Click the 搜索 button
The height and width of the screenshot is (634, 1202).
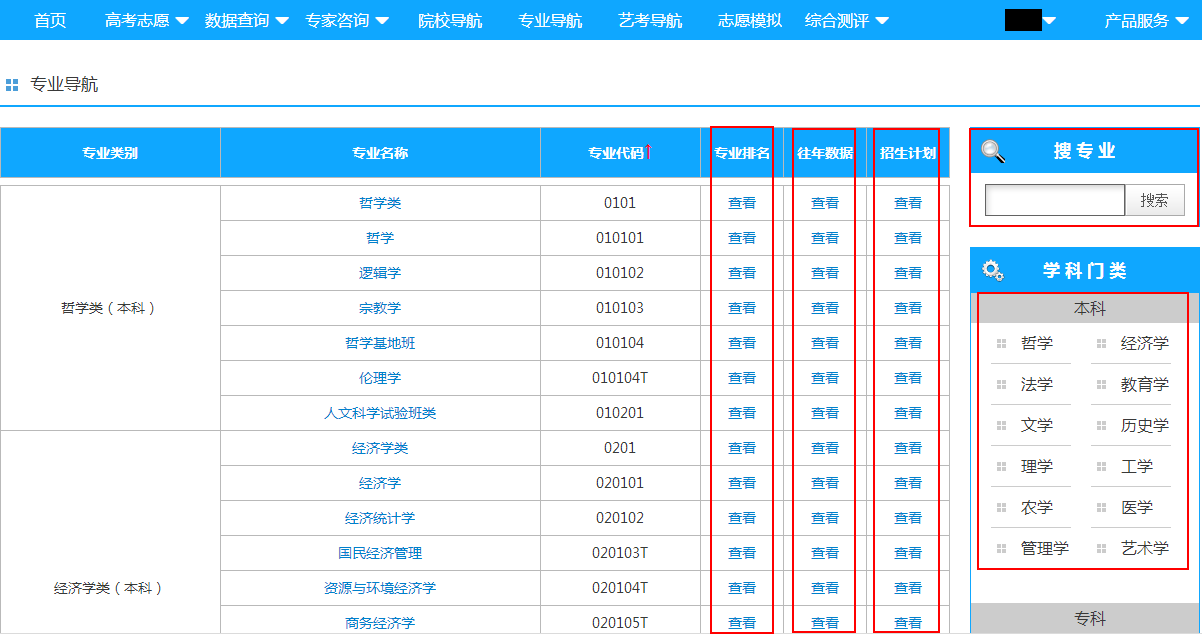point(1154,200)
